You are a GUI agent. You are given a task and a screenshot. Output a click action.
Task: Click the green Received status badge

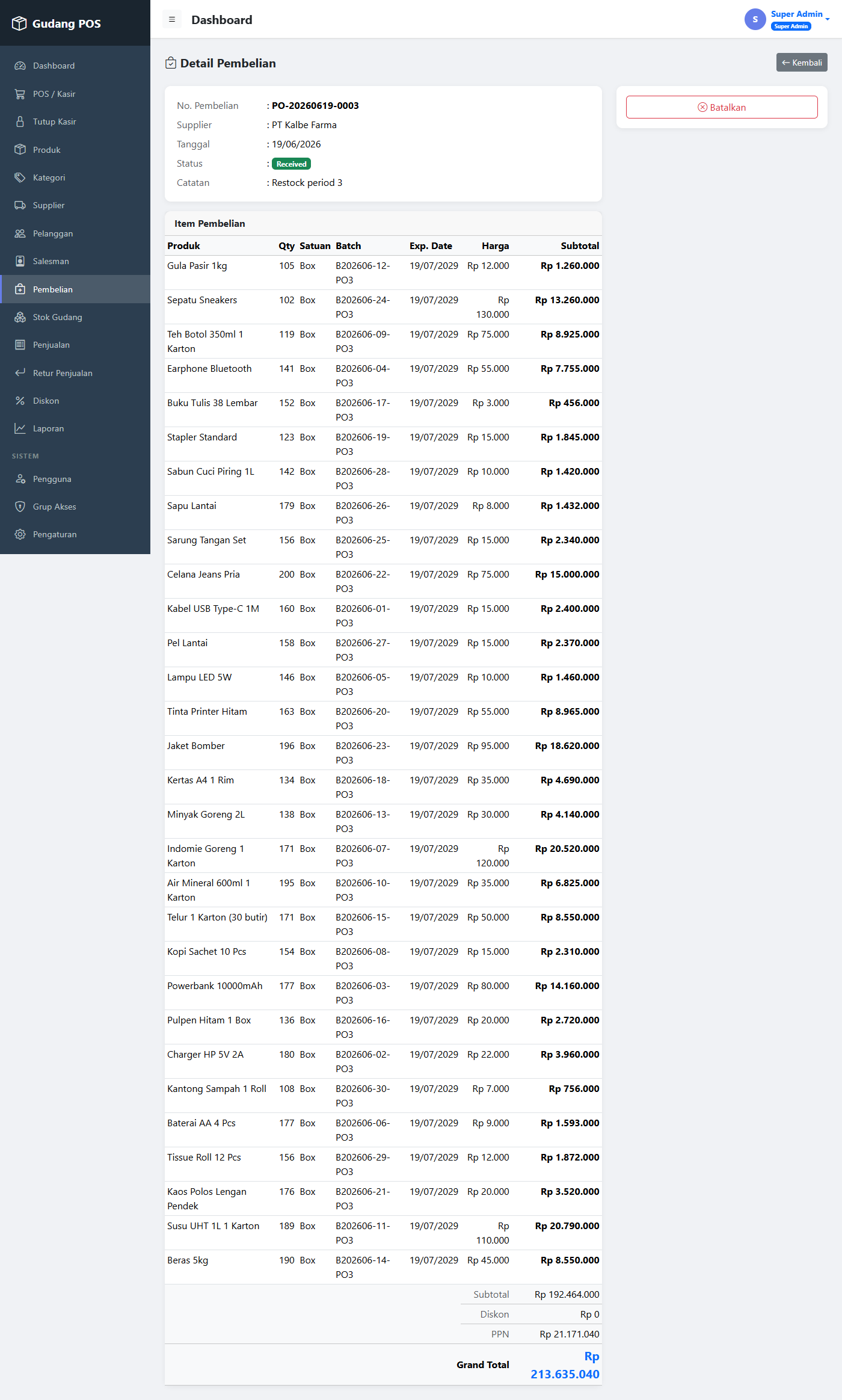click(291, 164)
